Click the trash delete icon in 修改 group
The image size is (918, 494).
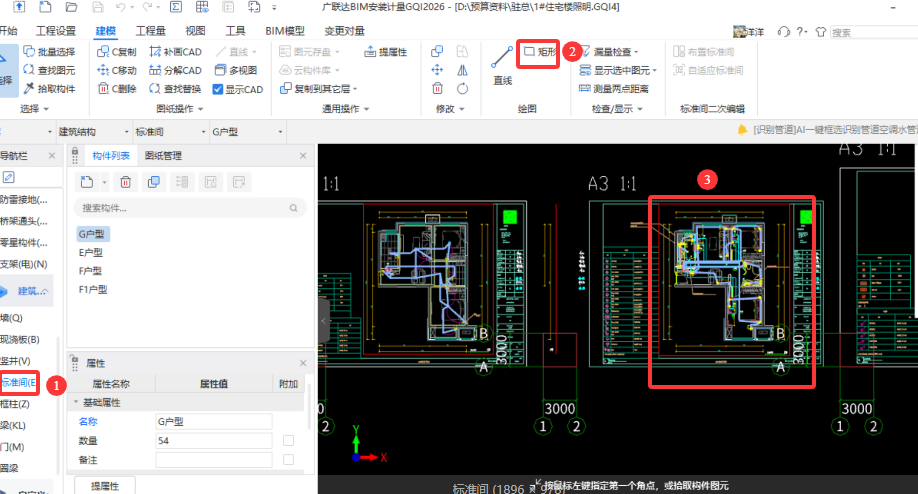(x=437, y=88)
